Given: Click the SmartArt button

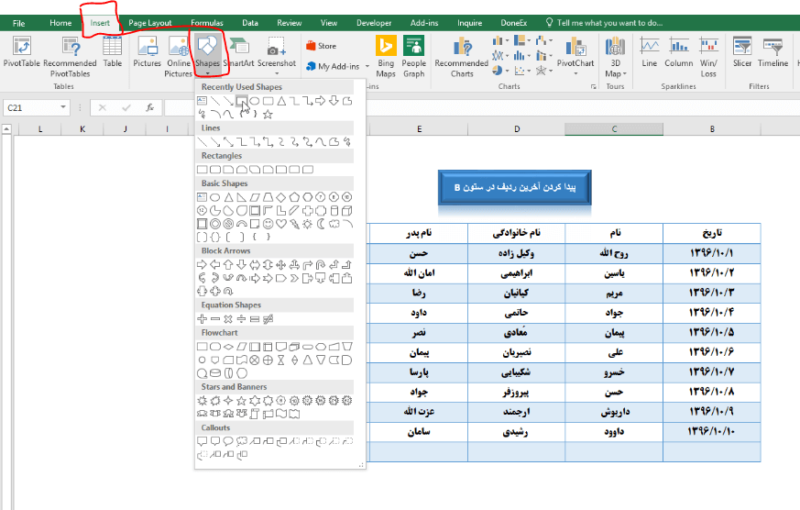Looking at the screenshot, I should tap(239, 51).
